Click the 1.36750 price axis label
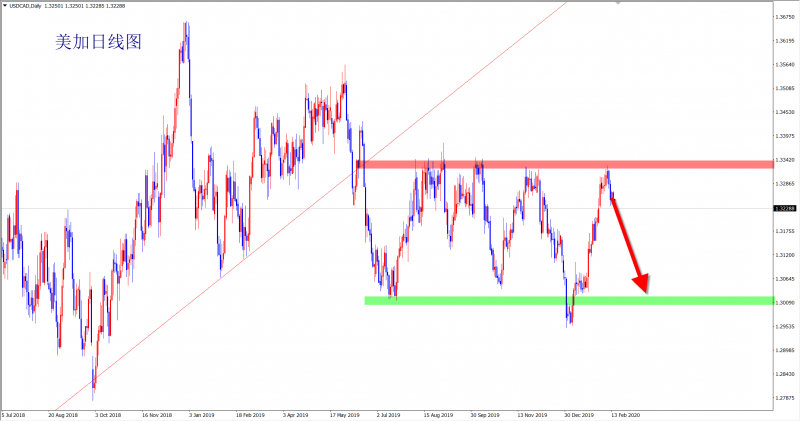 (784, 17)
